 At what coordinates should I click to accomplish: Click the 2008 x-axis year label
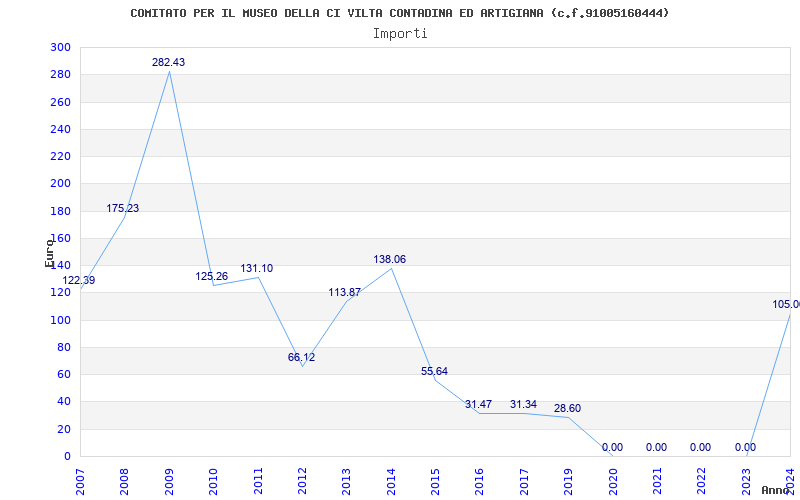coord(124,481)
